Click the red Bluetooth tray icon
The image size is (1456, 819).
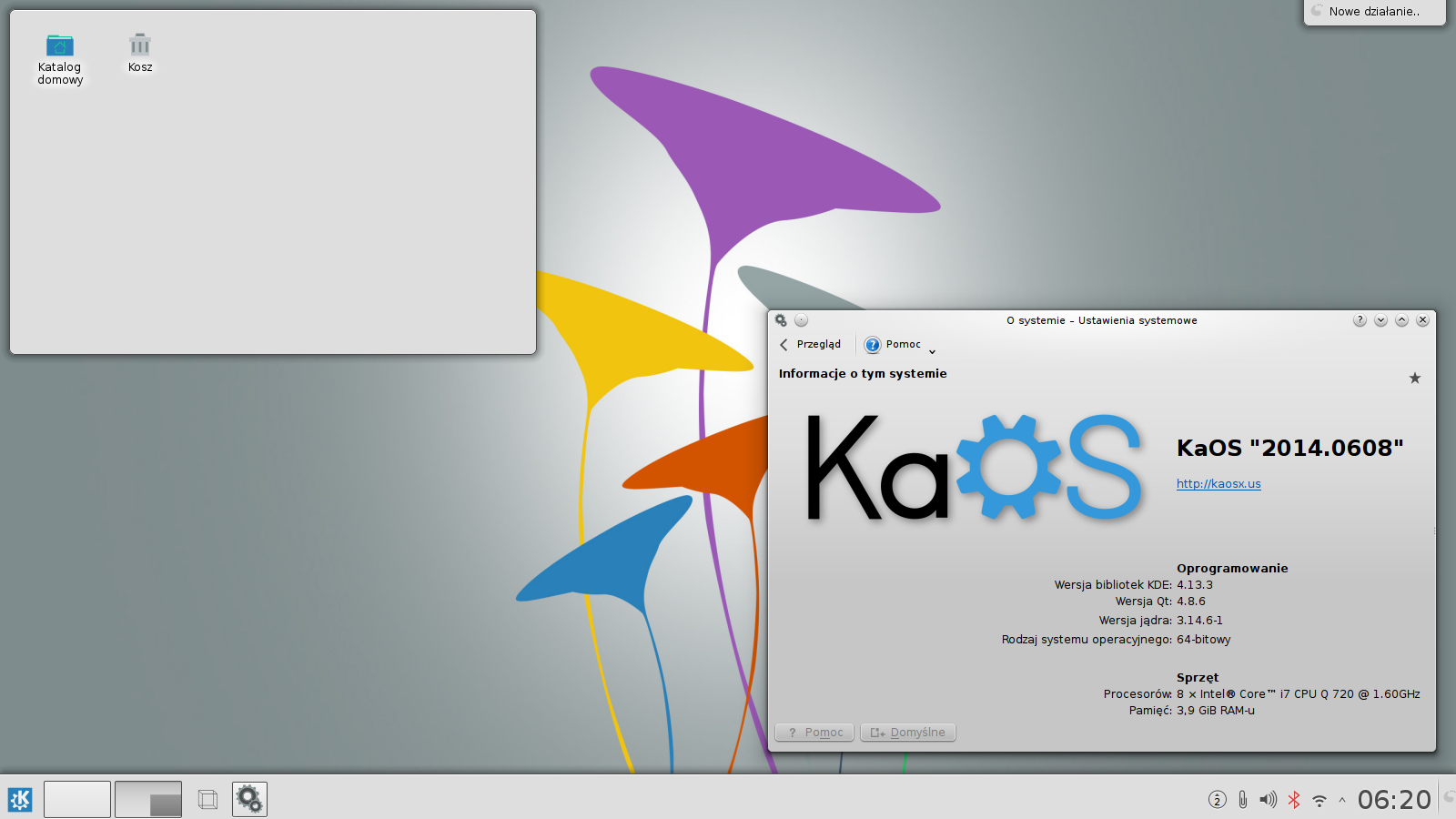1293,800
